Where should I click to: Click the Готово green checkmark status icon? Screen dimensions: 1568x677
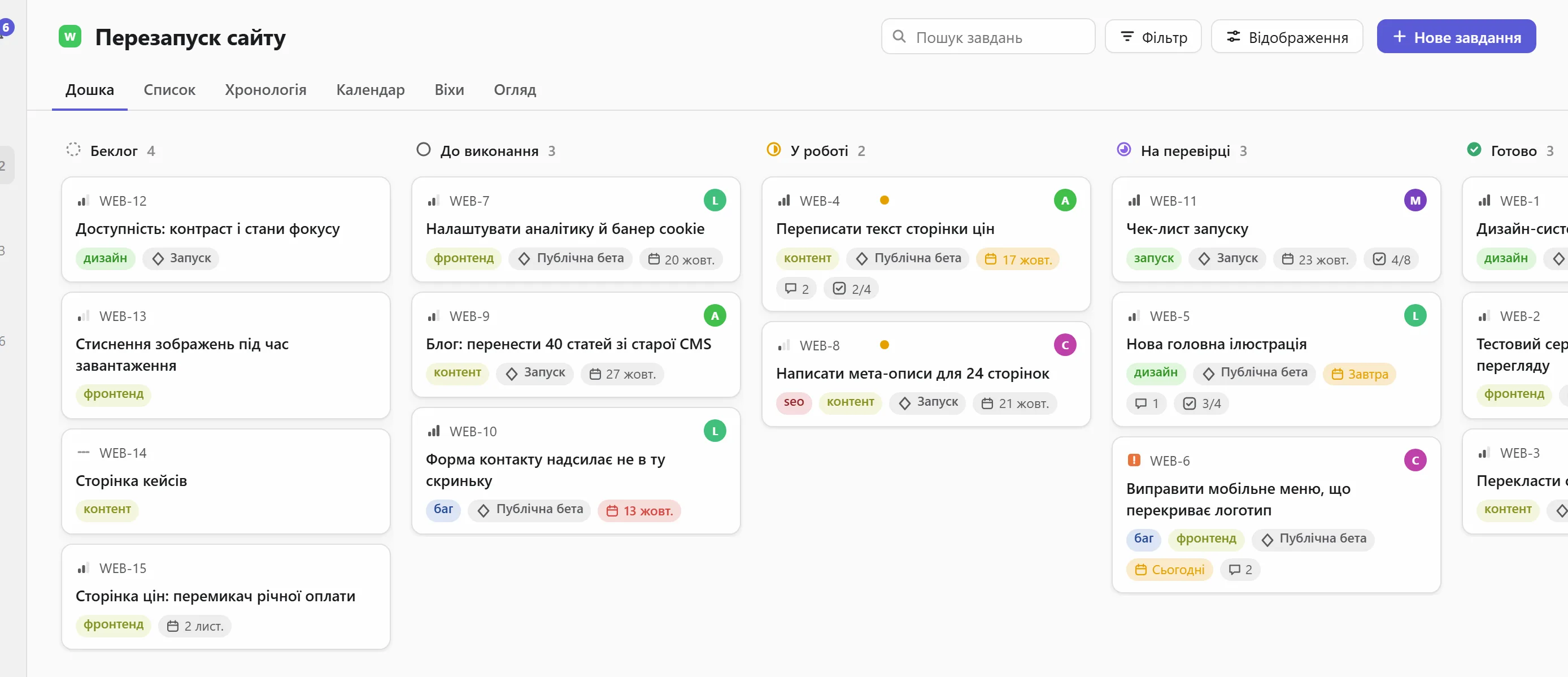pyautogui.click(x=1474, y=150)
